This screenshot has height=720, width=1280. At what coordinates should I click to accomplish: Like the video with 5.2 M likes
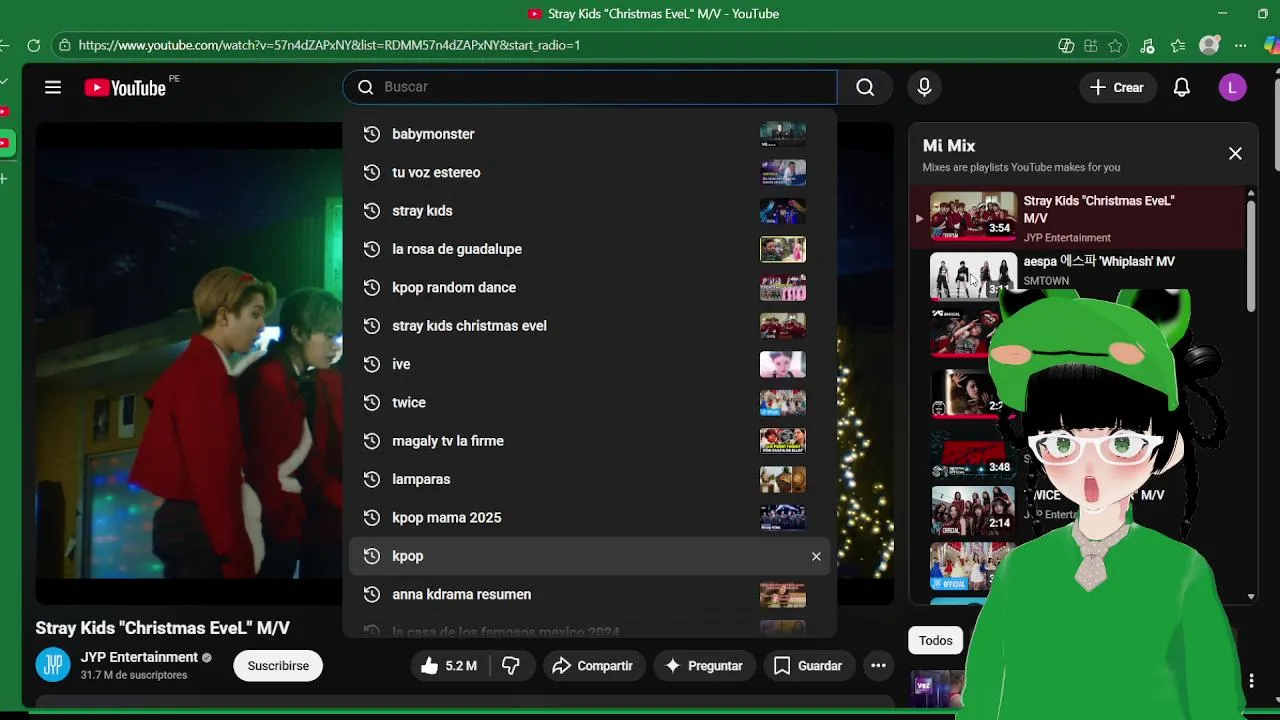[448, 665]
